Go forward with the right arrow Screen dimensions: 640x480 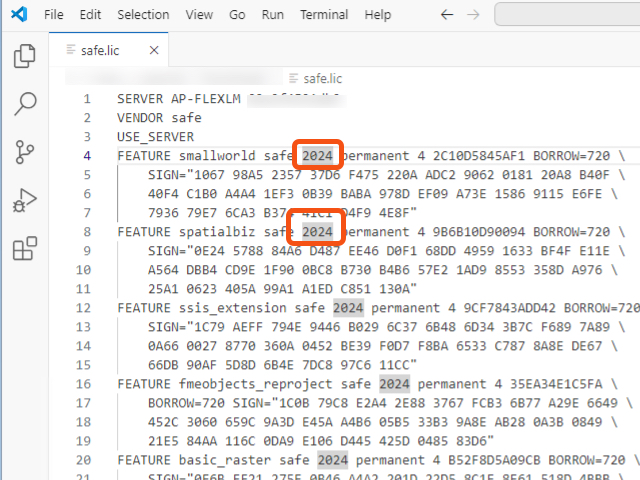pos(473,15)
